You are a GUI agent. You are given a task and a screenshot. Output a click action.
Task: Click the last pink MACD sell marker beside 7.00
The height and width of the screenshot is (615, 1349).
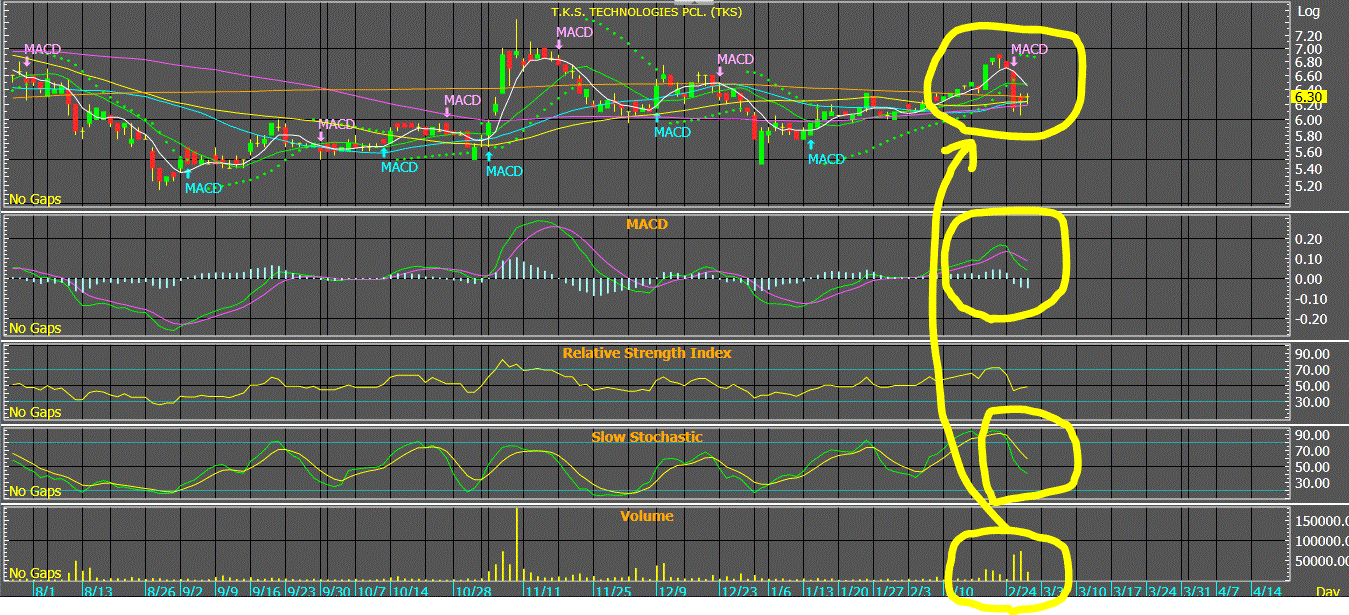(x=1029, y=50)
